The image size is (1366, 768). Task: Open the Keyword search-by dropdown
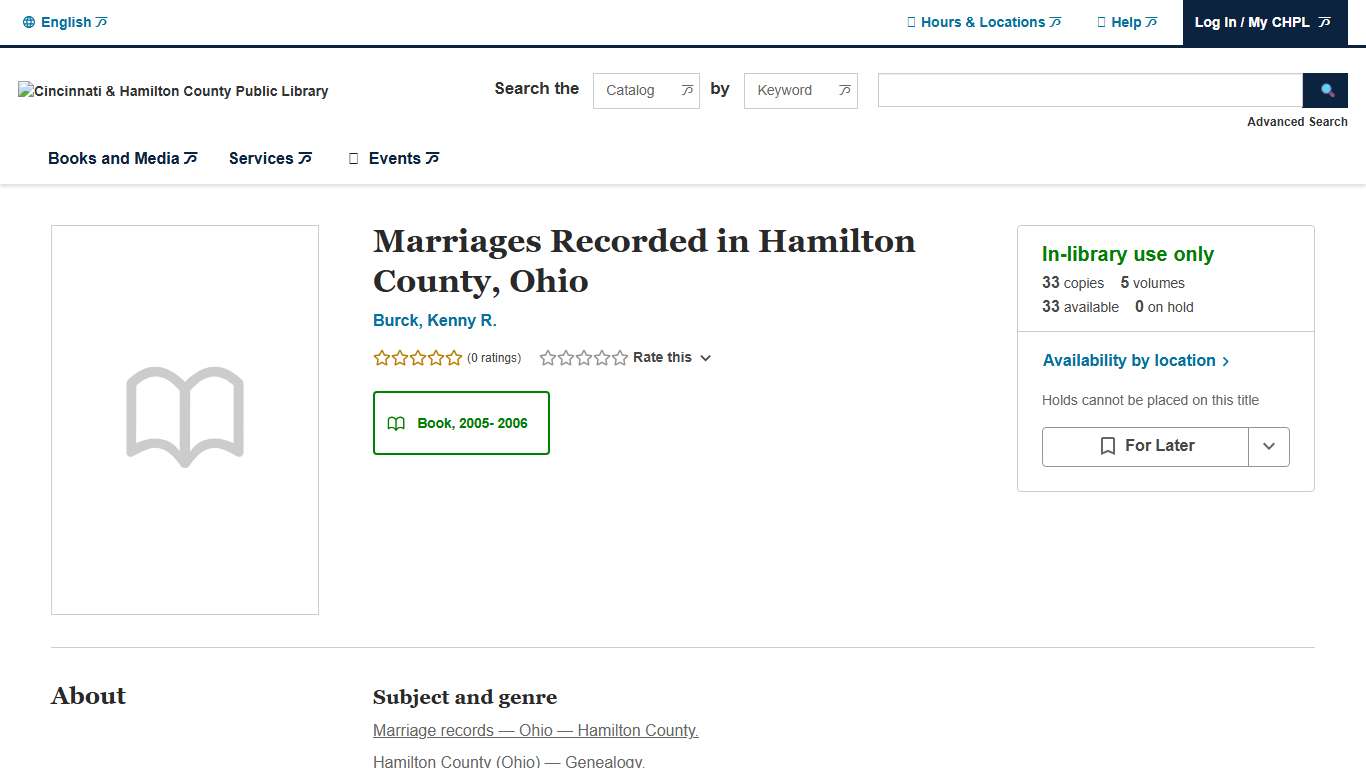(x=800, y=90)
